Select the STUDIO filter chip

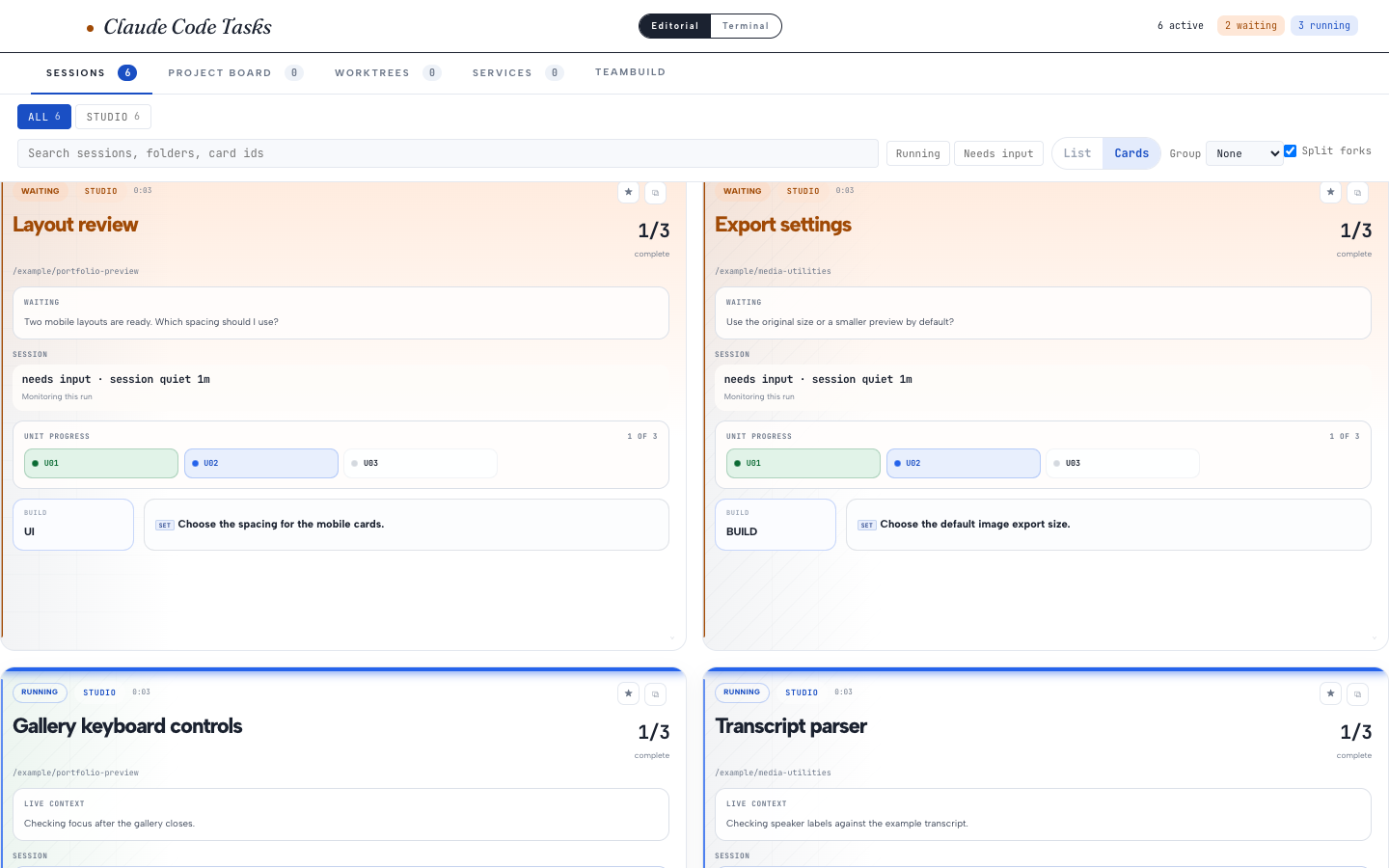pyautogui.click(x=113, y=117)
